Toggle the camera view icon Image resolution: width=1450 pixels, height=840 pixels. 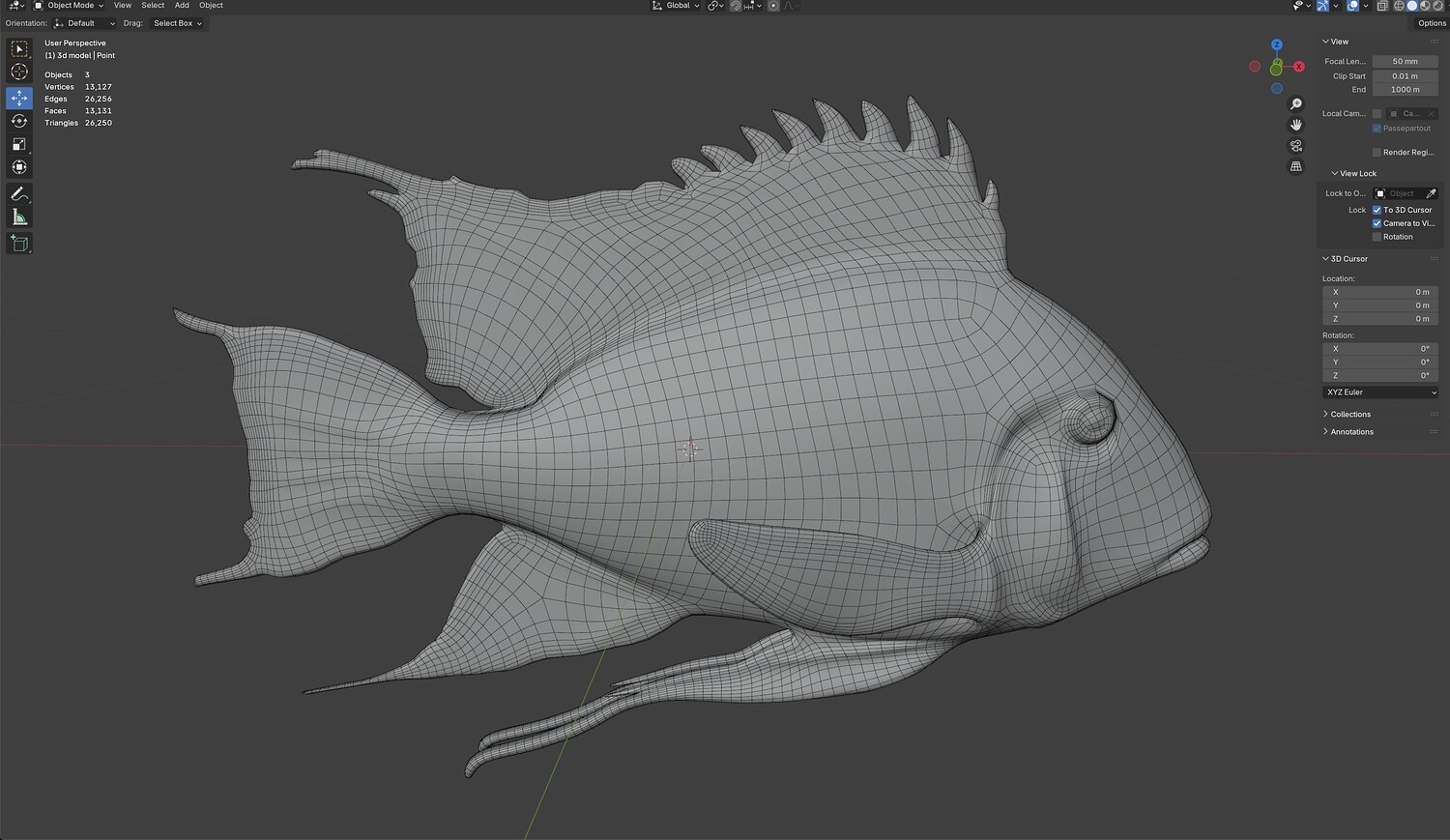tap(1296, 146)
